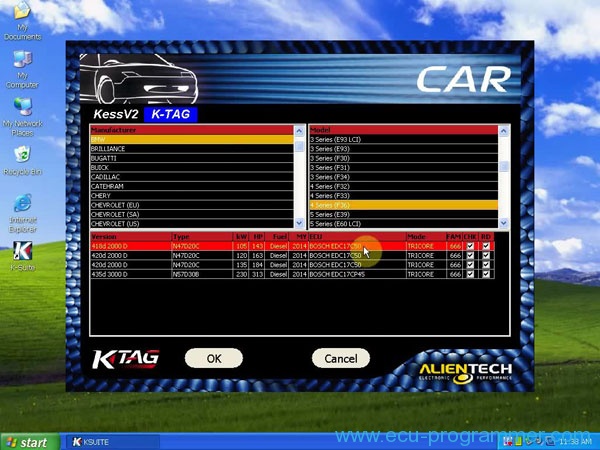This screenshot has width=600, height=450.
Task: Toggle CHK checkbox for 418d 2000 D row
Action: pyautogui.click(x=471, y=246)
